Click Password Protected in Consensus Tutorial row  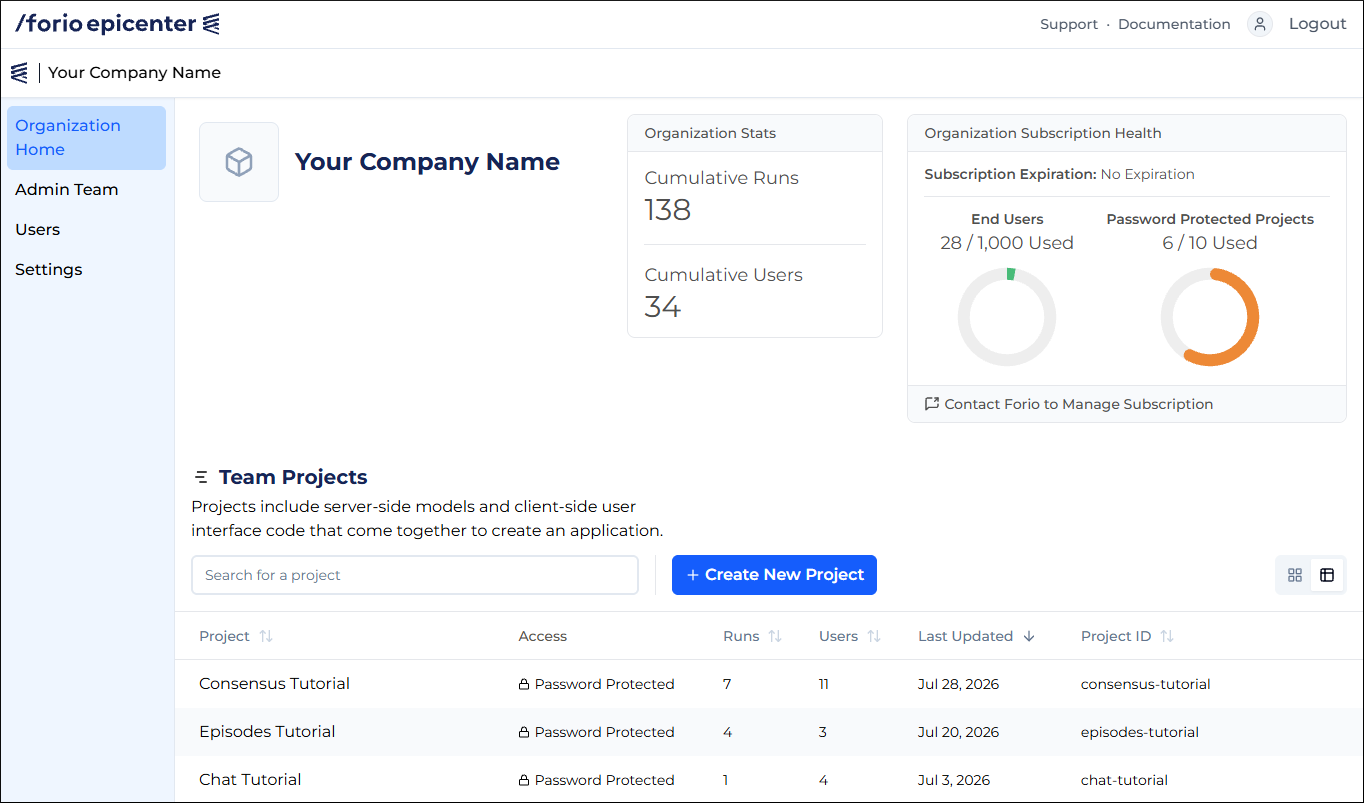[x=596, y=684]
